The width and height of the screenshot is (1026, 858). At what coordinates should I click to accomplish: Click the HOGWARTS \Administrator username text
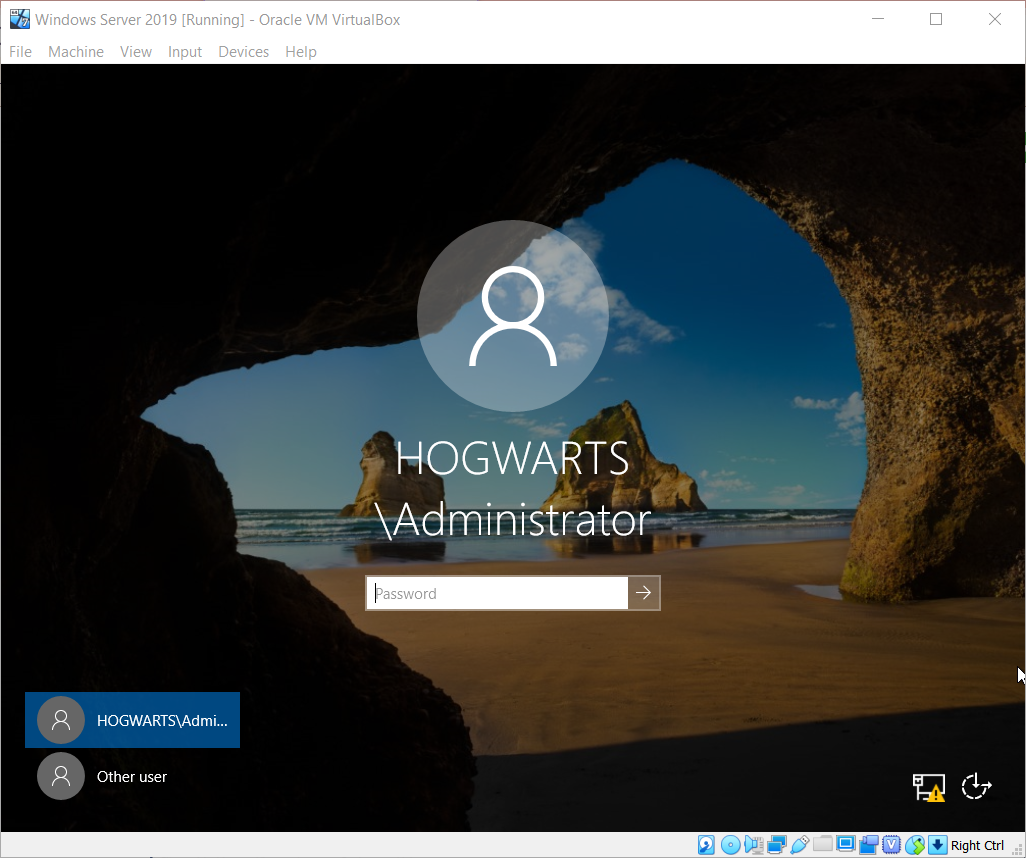click(512, 489)
